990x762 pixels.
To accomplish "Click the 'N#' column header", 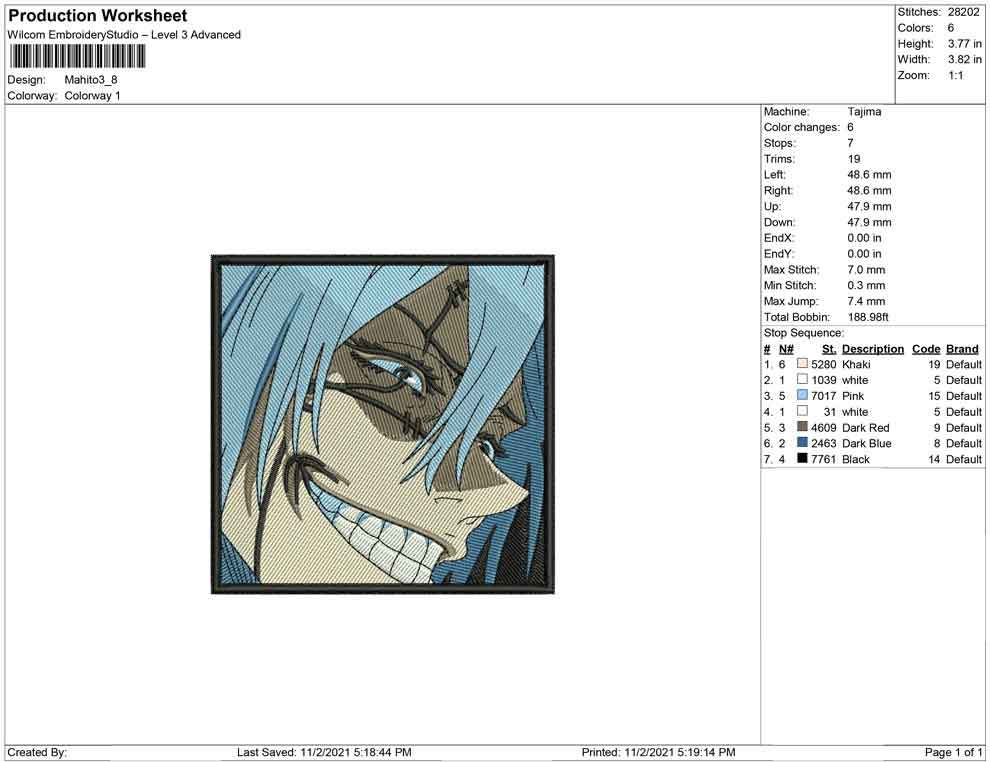I will (x=786, y=348).
